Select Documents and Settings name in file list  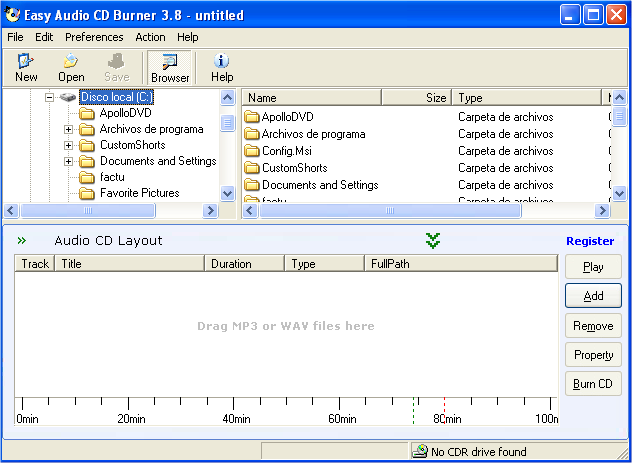click(320, 185)
